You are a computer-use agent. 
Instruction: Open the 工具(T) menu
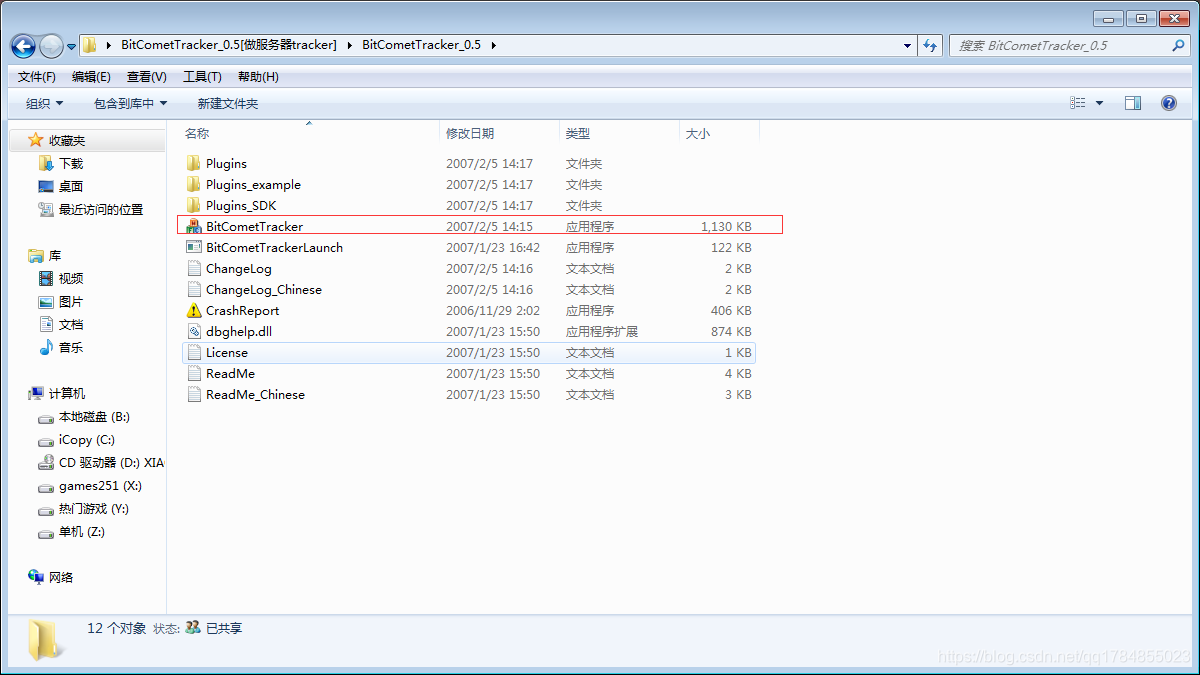click(x=202, y=76)
